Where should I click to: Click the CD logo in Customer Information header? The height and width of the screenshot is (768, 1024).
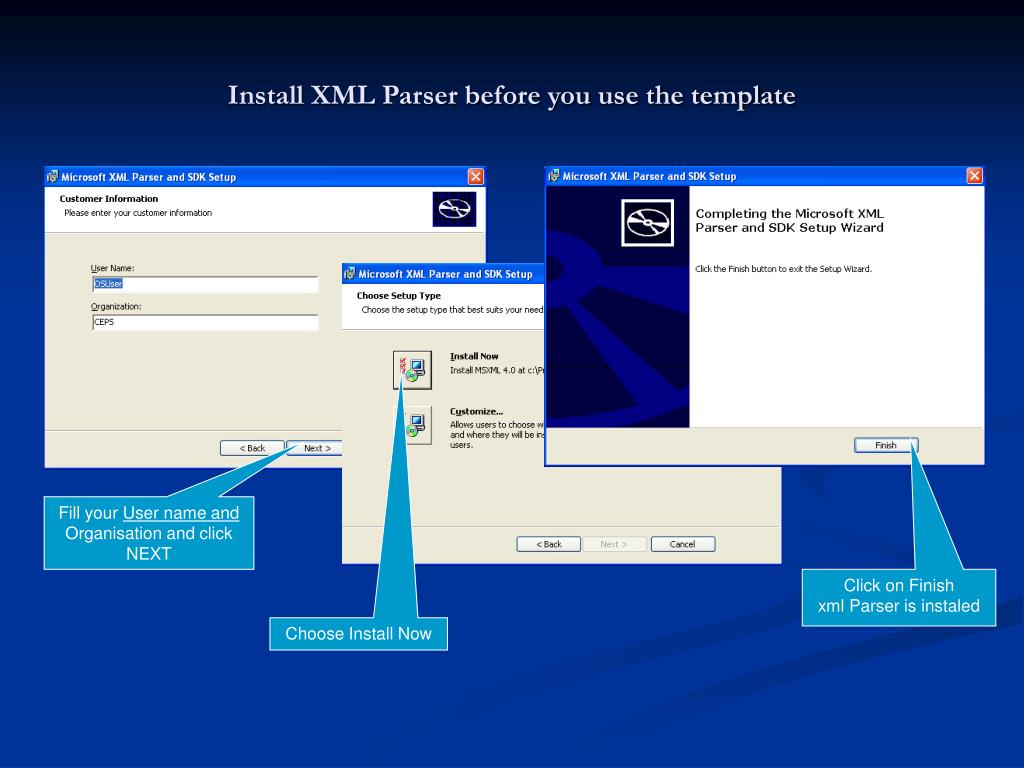coord(454,209)
